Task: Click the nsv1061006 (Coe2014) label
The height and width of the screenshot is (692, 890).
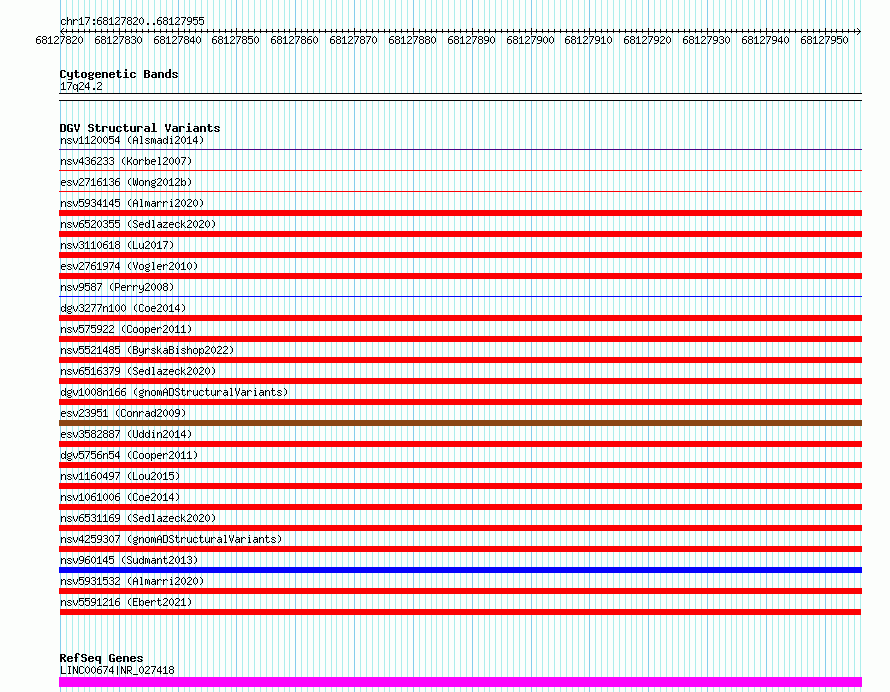Action: 120,497
